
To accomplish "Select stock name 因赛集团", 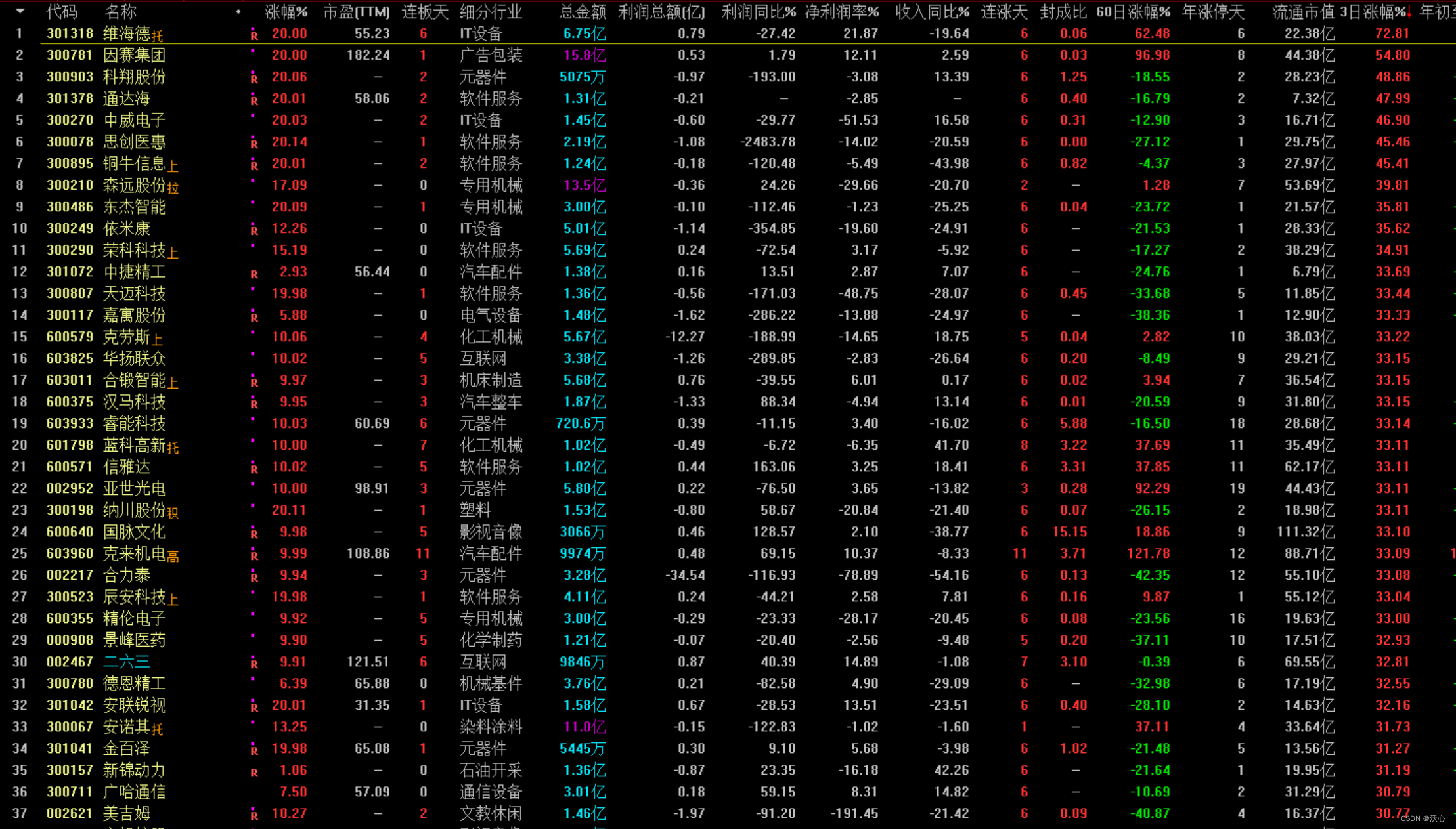I will pyautogui.click(x=135, y=55).
